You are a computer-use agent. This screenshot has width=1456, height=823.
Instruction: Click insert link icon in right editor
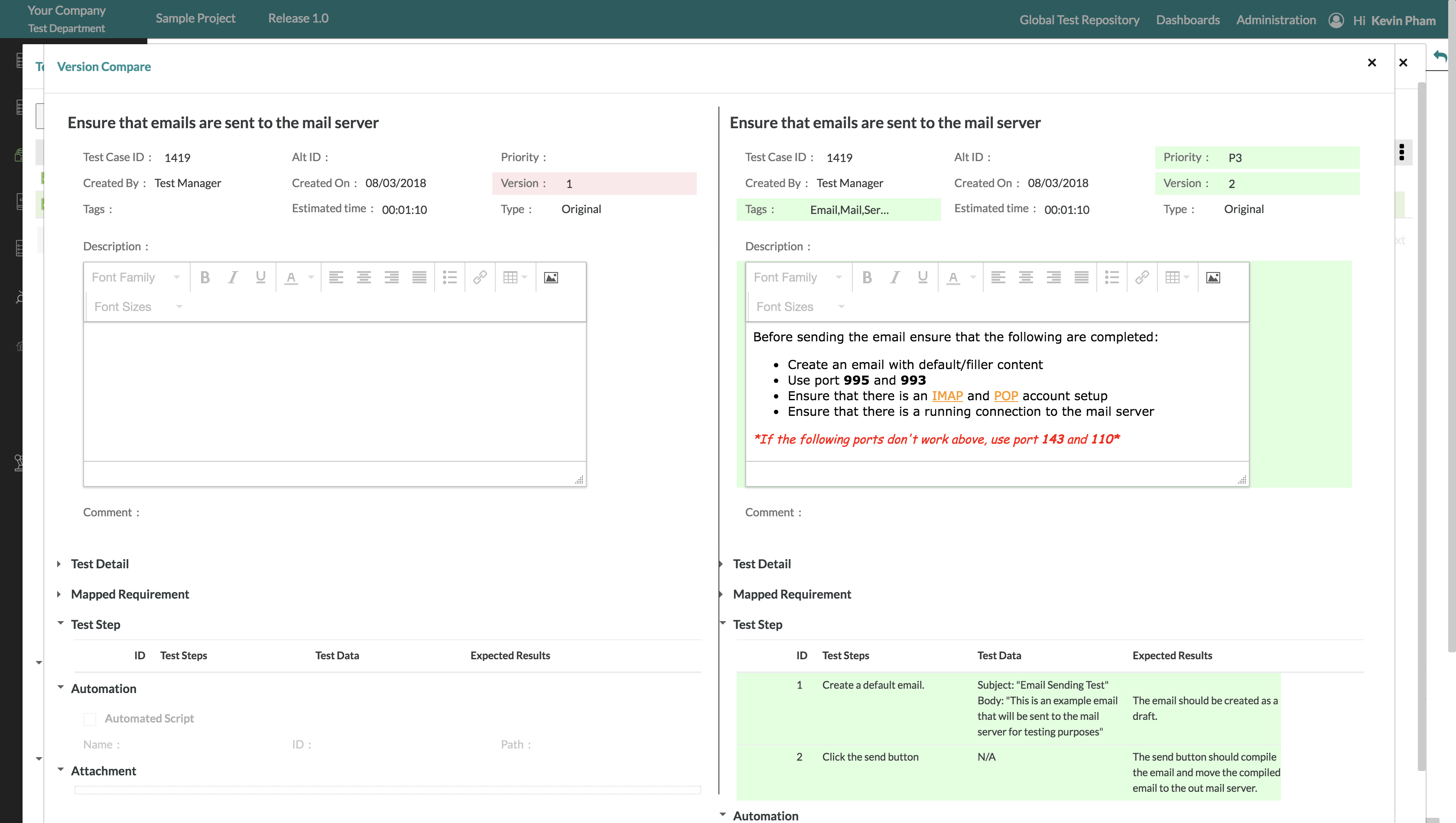click(1142, 278)
